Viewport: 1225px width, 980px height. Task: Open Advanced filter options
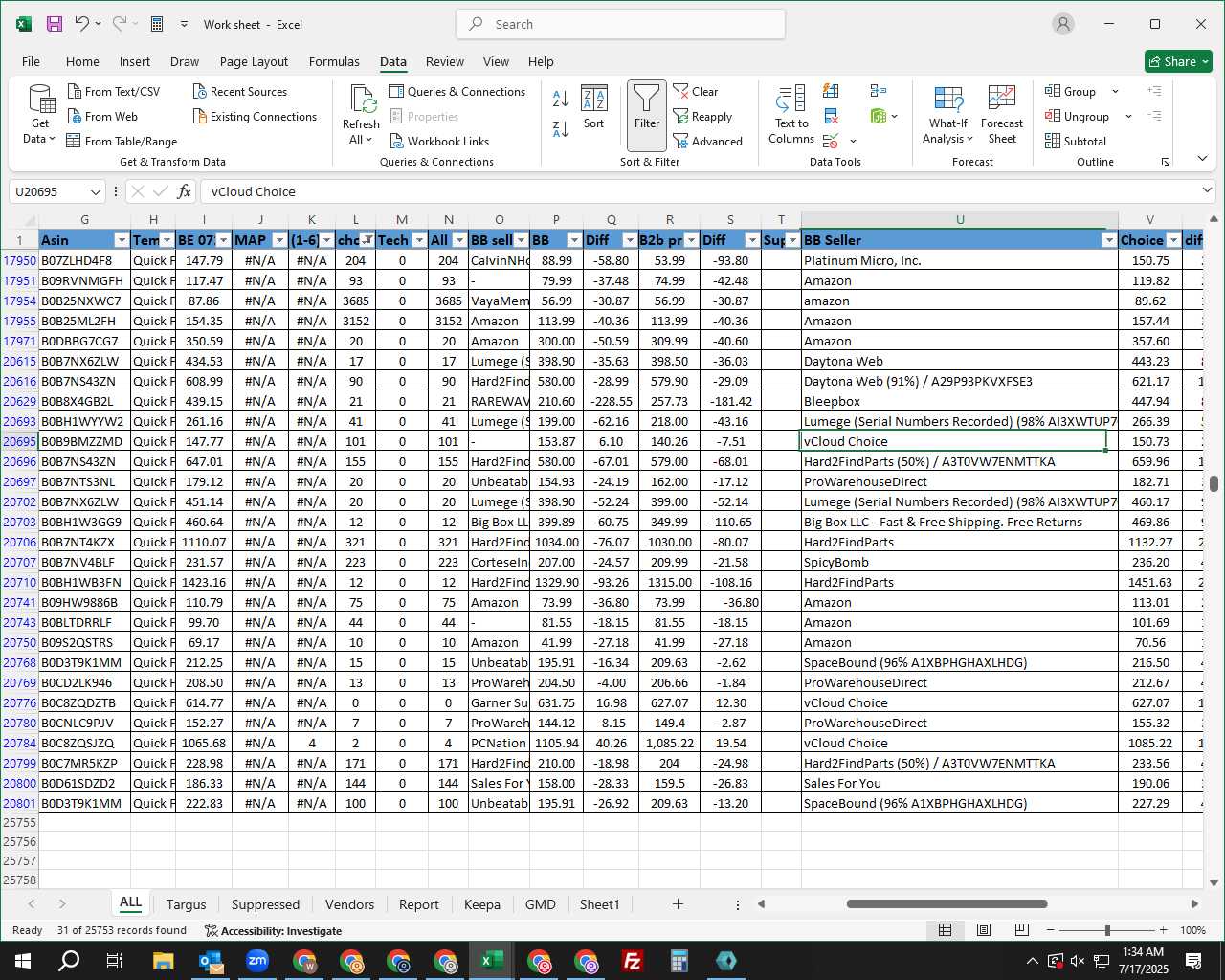click(707, 142)
